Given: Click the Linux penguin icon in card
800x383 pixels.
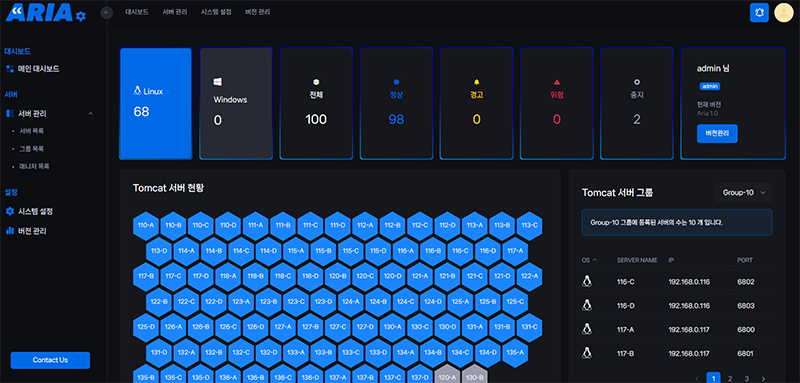Looking at the screenshot, I should pyautogui.click(x=137, y=91).
